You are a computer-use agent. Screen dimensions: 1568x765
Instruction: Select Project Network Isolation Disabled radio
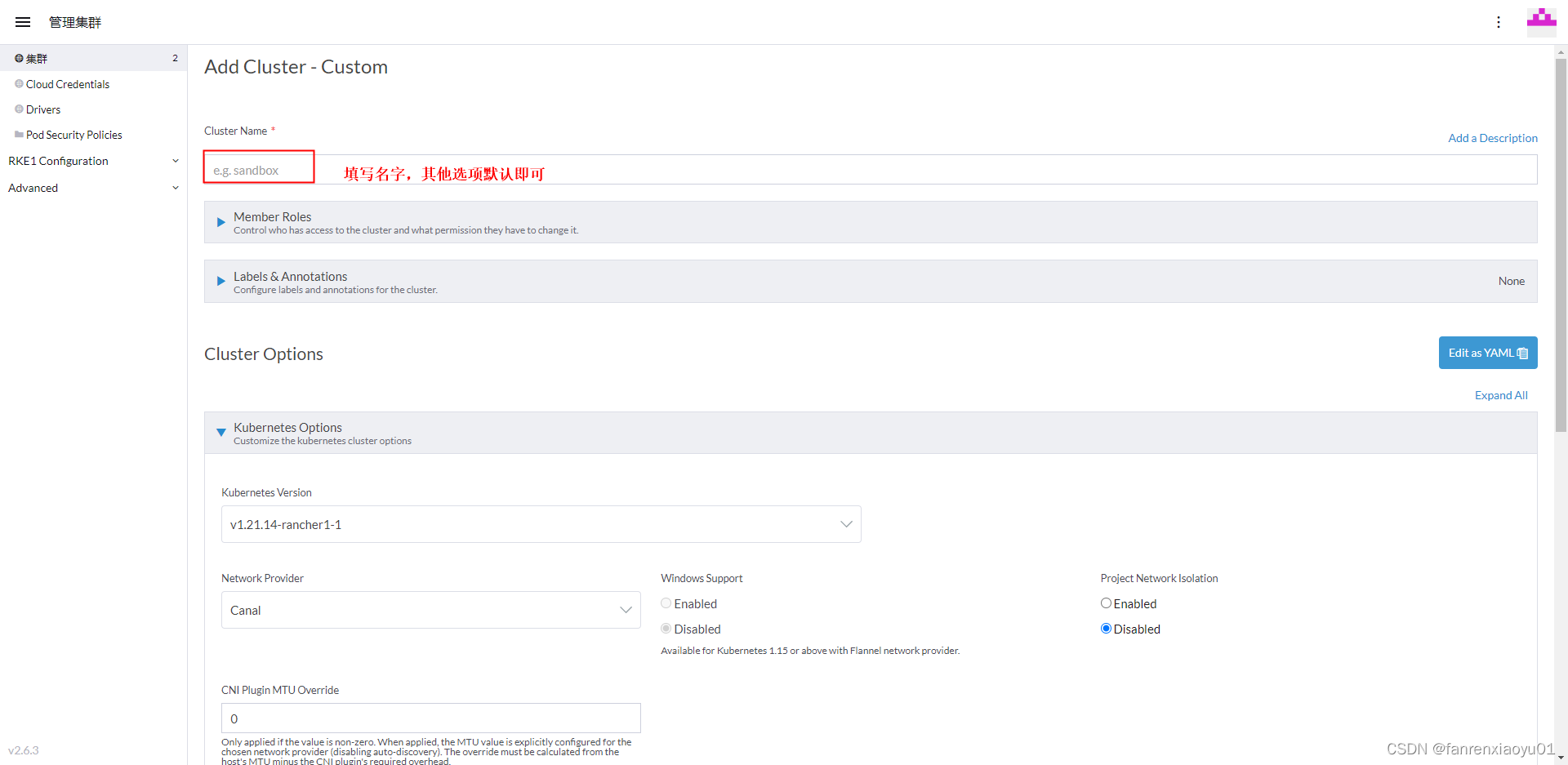pos(1106,629)
